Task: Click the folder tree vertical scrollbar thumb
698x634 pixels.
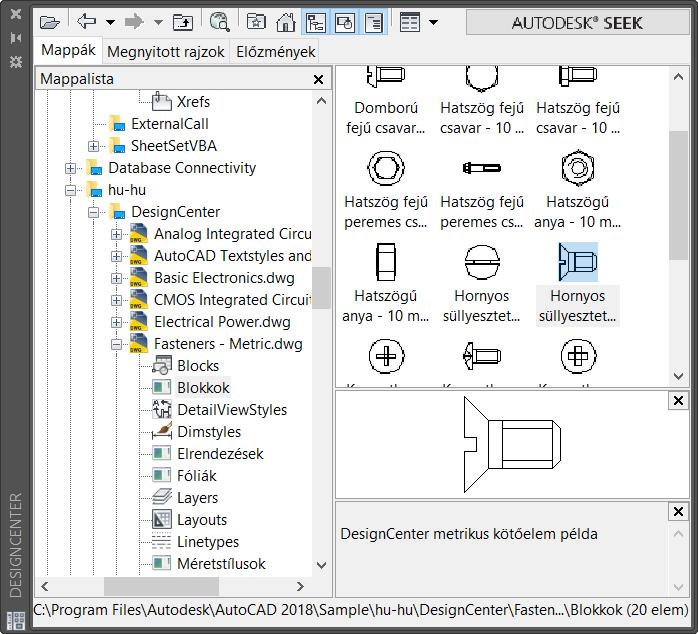Action: pyautogui.click(x=321, y=288)
